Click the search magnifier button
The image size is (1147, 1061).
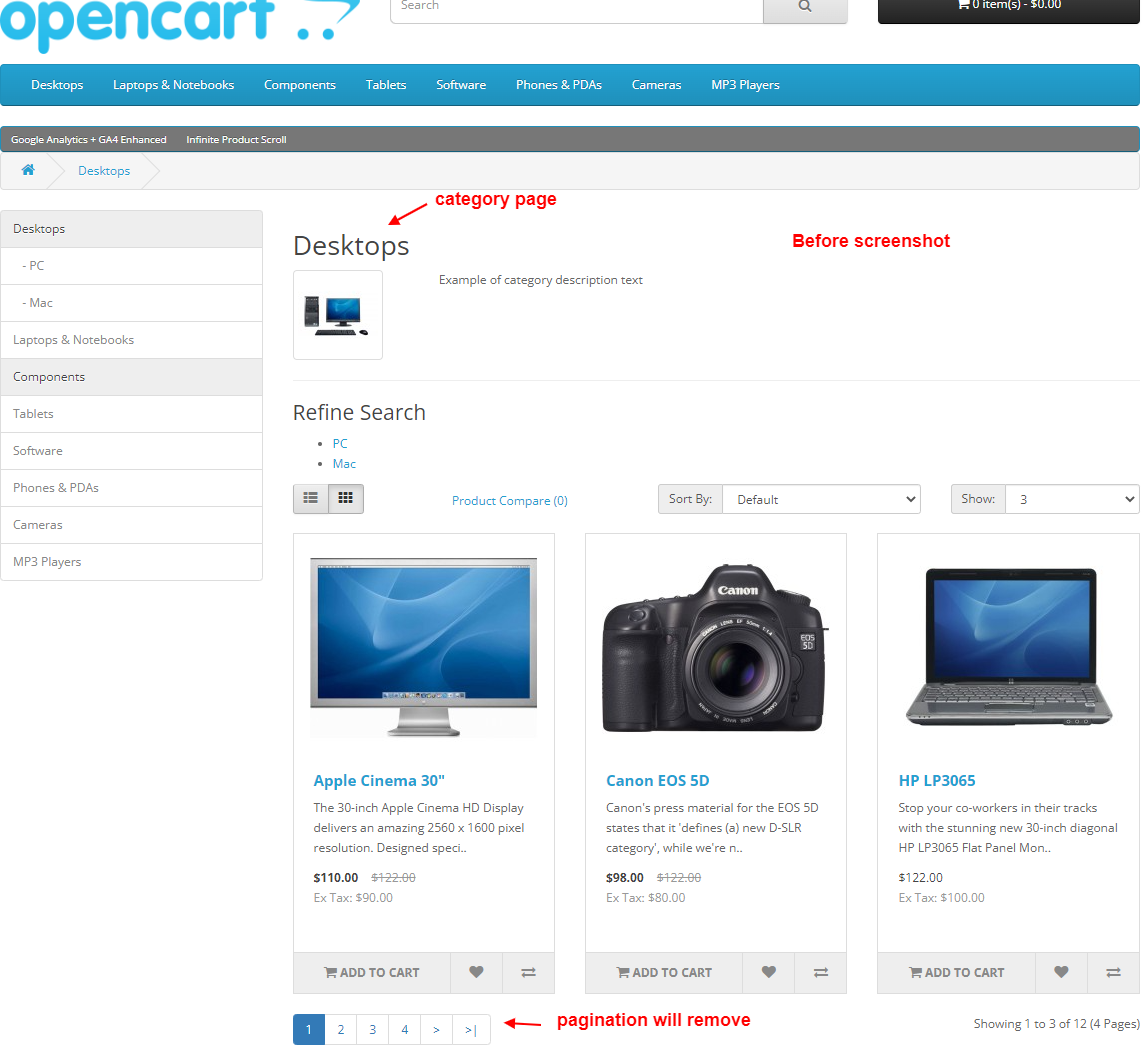(805, 7)
